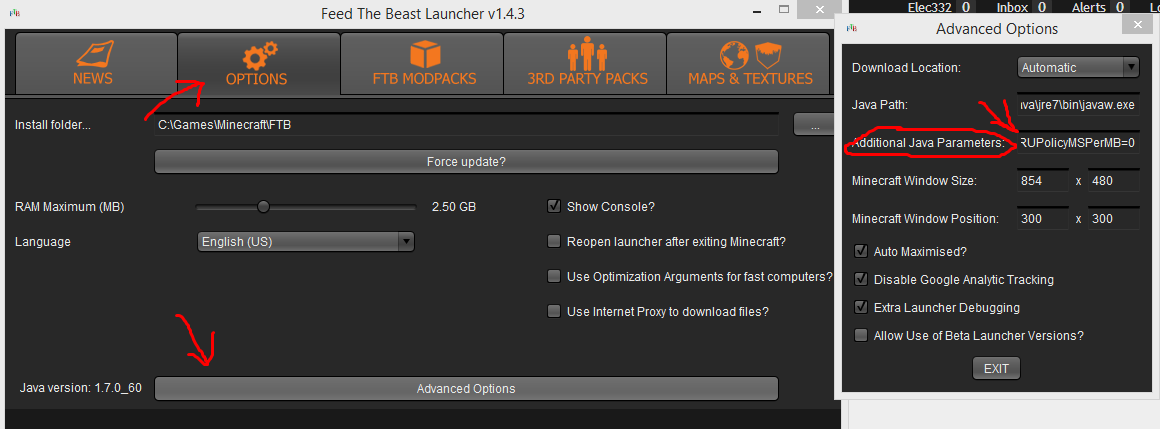Click the globe icon on Maps & Textures

[734, 55]
